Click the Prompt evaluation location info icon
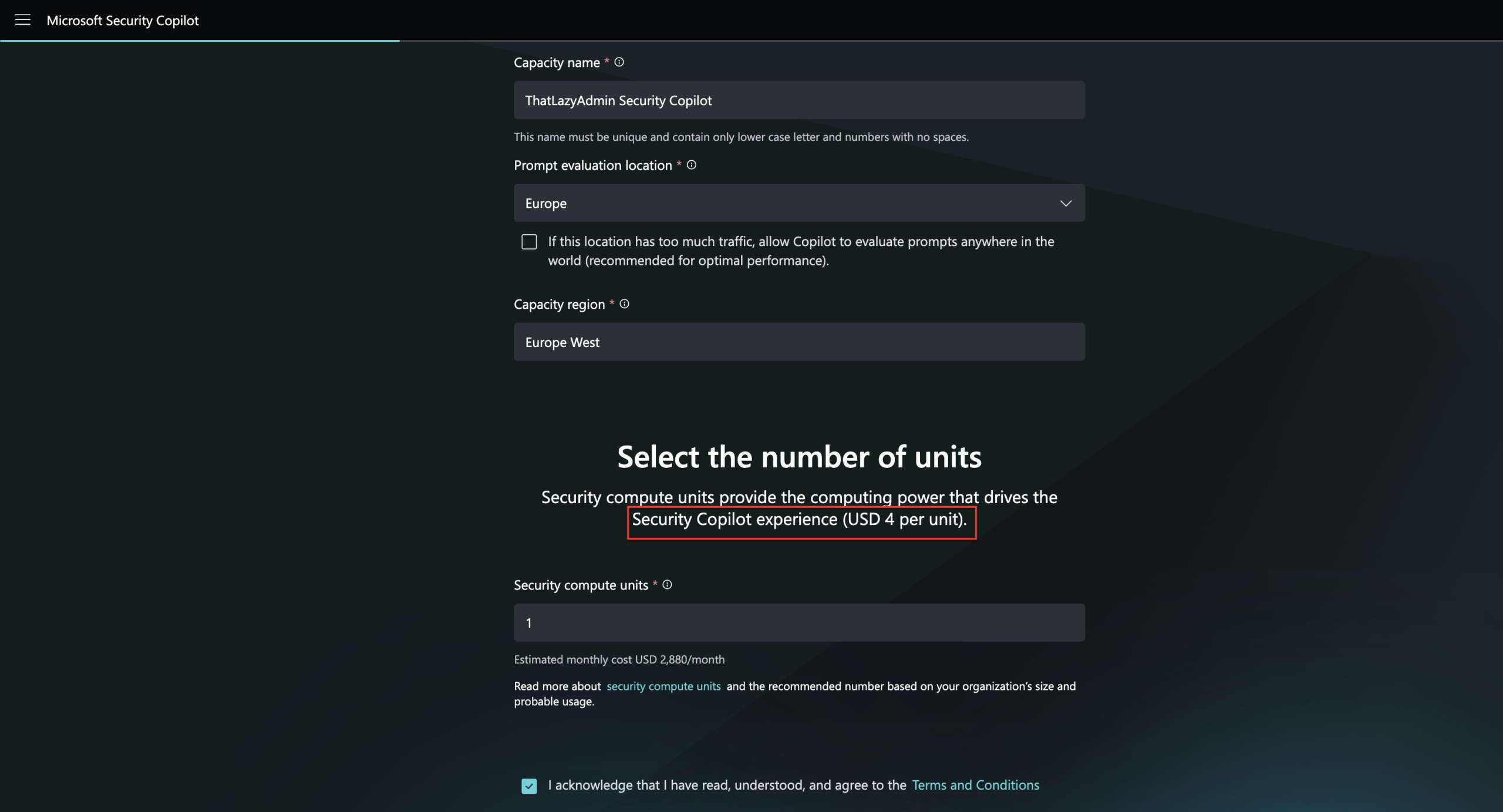Image resolution: width=1503 pixels, height=812 pixels. [691, 165]
